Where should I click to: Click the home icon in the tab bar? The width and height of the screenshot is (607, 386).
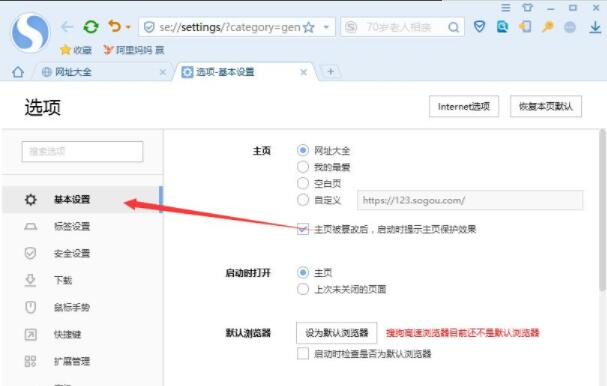click(18, 72)
